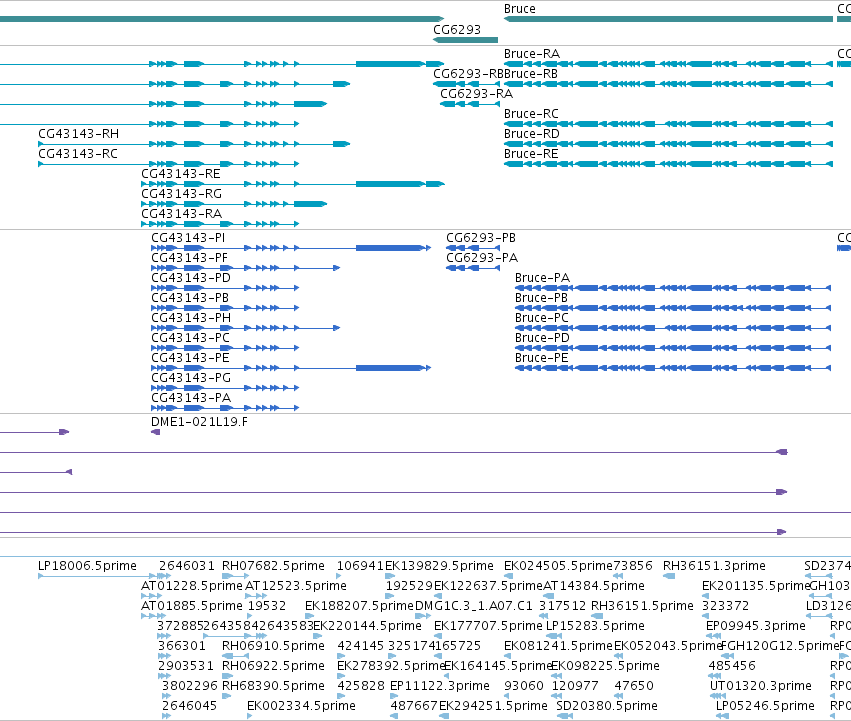Click the CG6293-RB transcript label
The height and width of the screenshot is (721, 851).
[468, 74]
